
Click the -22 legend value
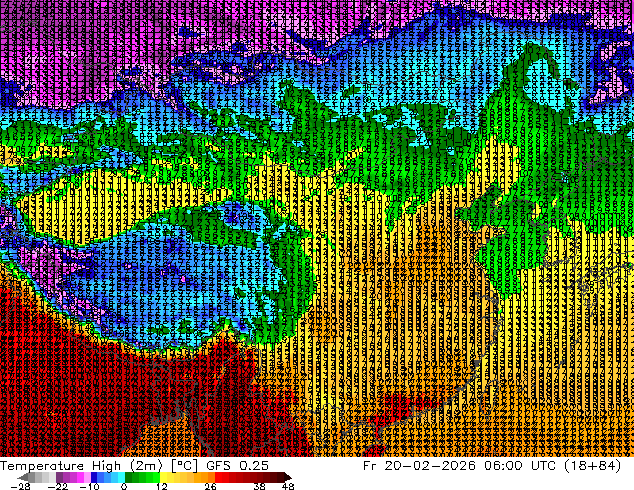coord(57,486)
